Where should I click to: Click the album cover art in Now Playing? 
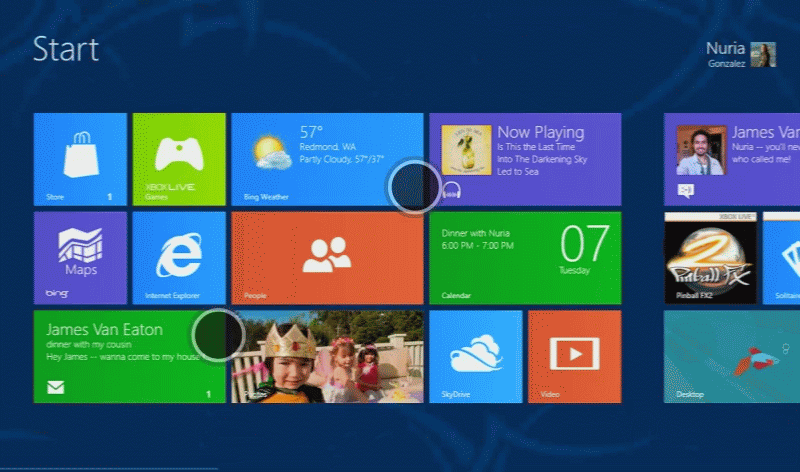pyautogui.click(x=466, y=150)
